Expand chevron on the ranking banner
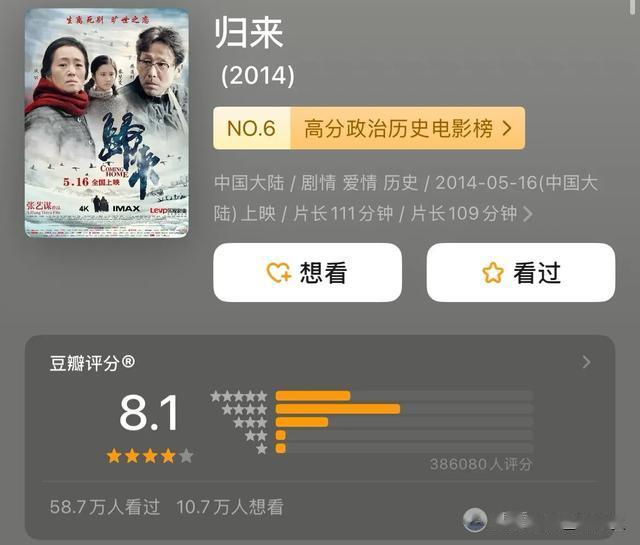This screenshot has height=545, width=640. coord(507,129)
